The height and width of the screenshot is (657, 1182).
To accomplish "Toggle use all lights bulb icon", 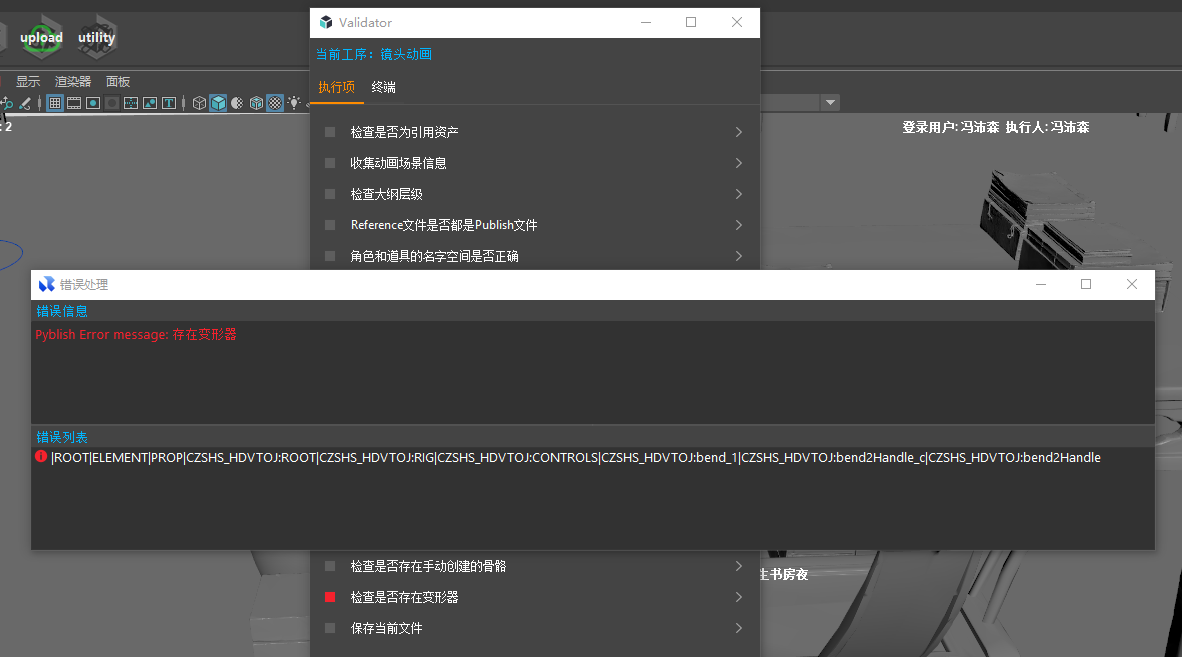I will click(x=294, y=103).
